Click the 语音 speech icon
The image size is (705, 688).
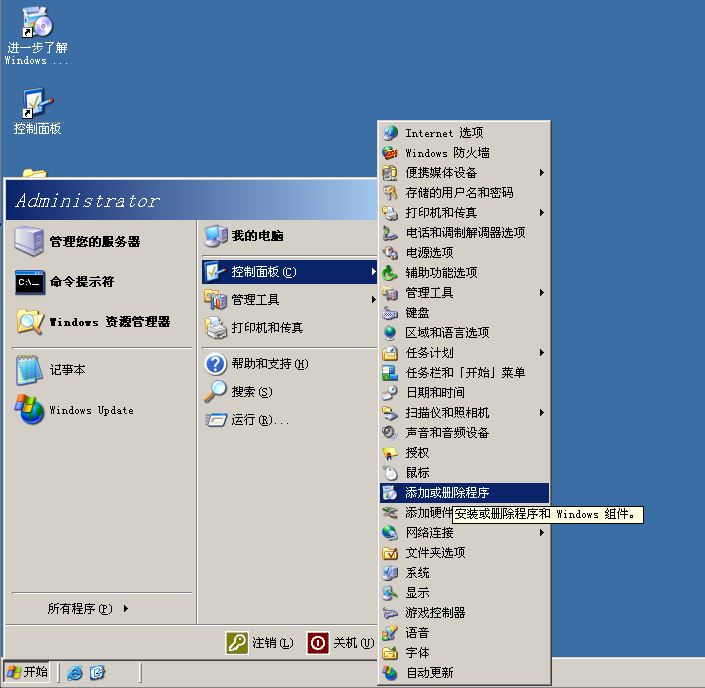tap(390, 633)
